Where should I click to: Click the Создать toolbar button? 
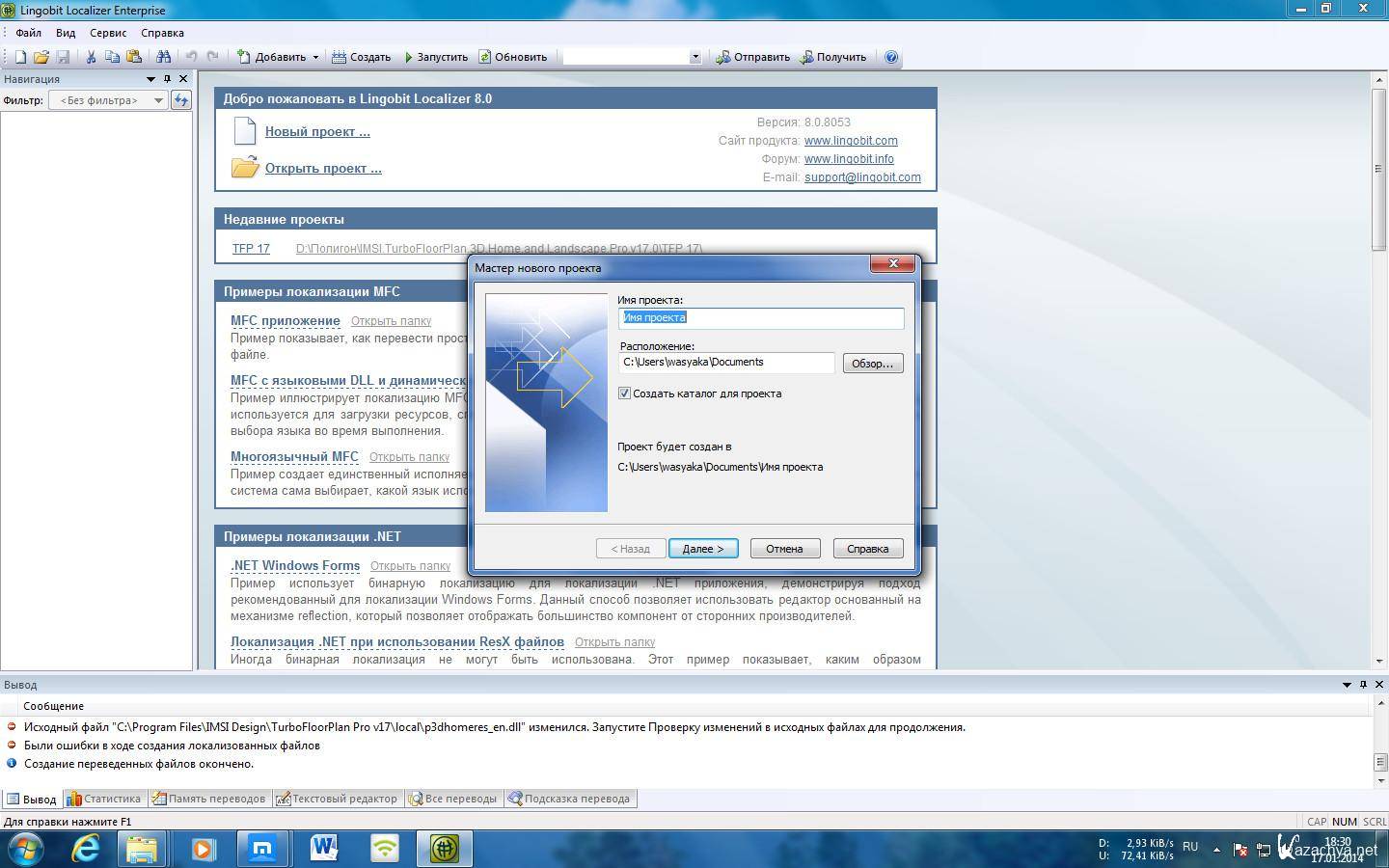click(362, 57)
